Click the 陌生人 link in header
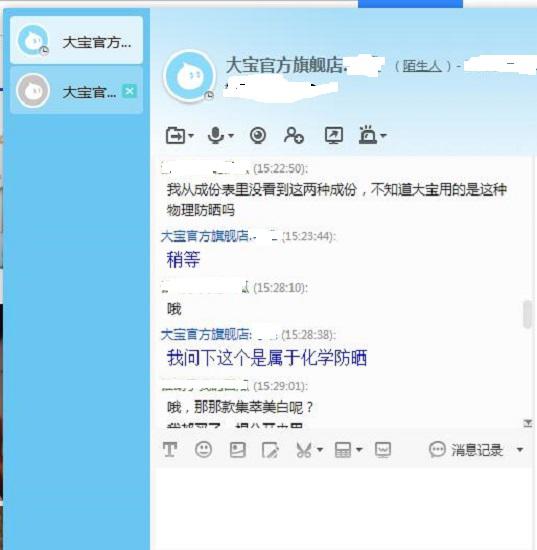The height and width of the screenshot is (550, 537). click(x=422, y=66)
